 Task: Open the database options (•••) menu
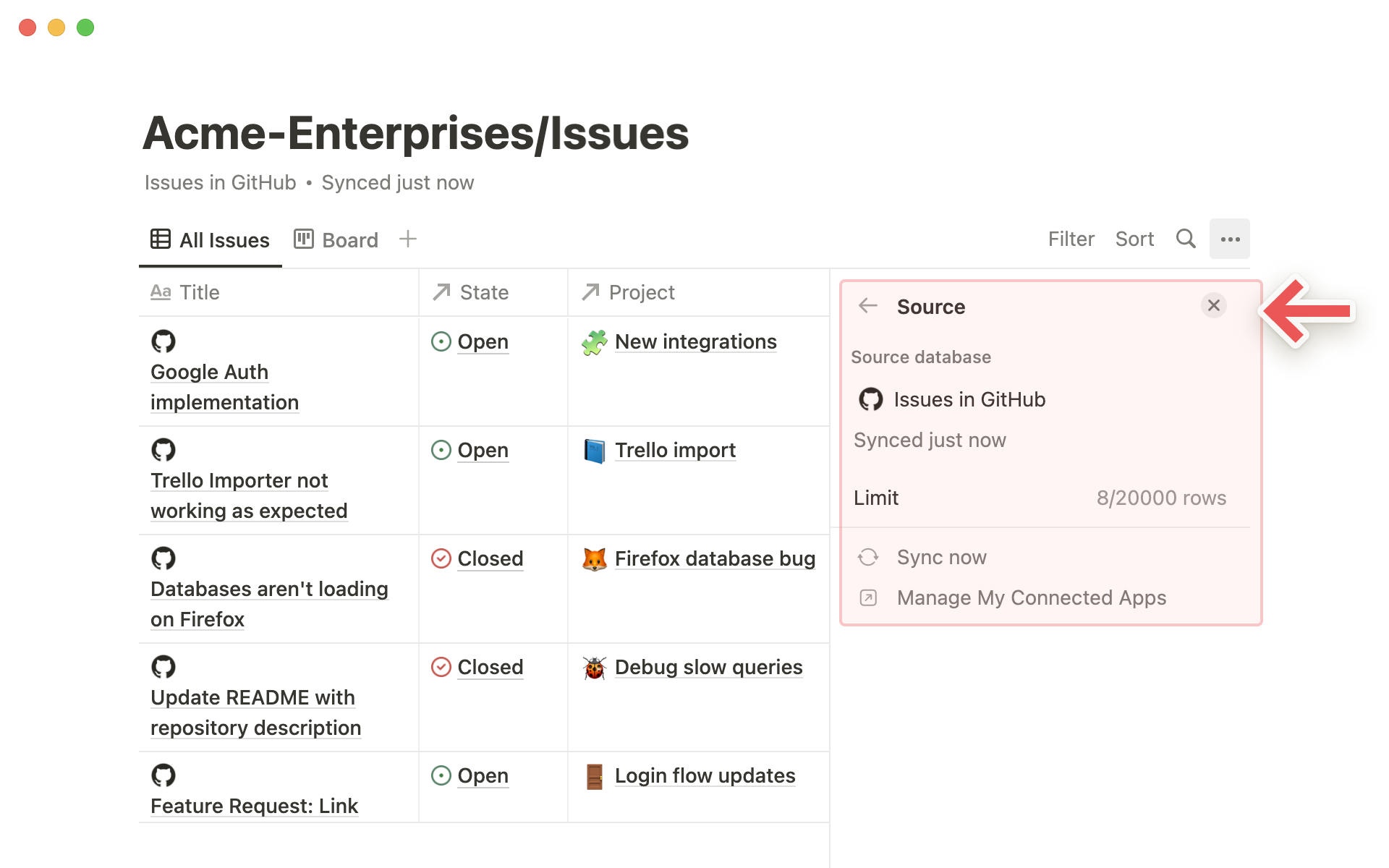click(1230, 239)
